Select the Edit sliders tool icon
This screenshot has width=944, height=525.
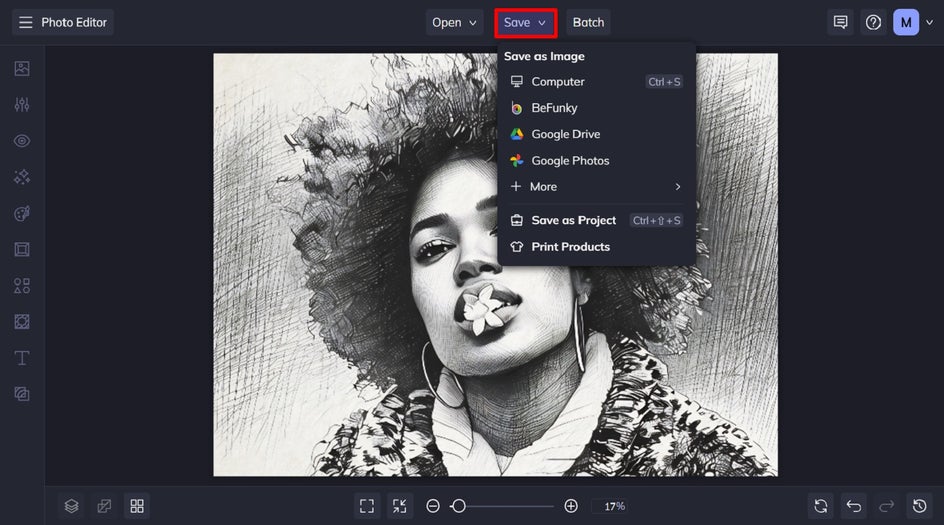click(22, 105)
